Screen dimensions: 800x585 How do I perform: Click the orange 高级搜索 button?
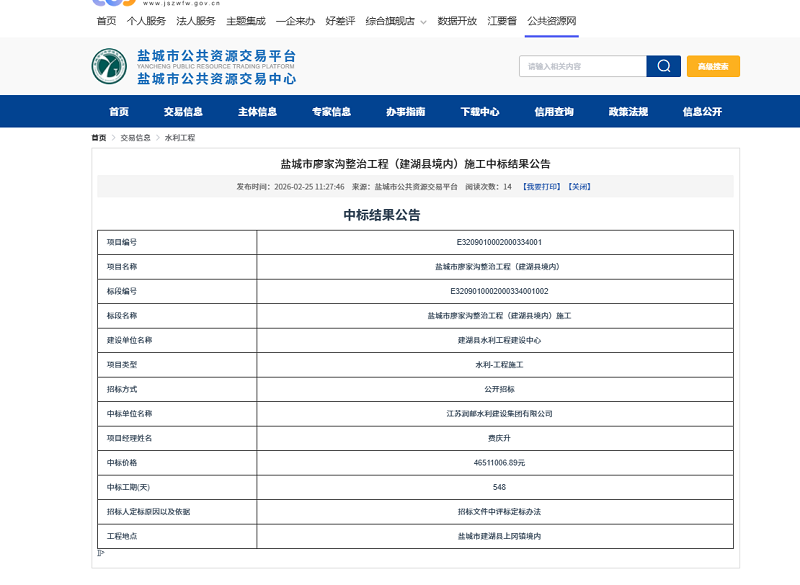point(712,66)
